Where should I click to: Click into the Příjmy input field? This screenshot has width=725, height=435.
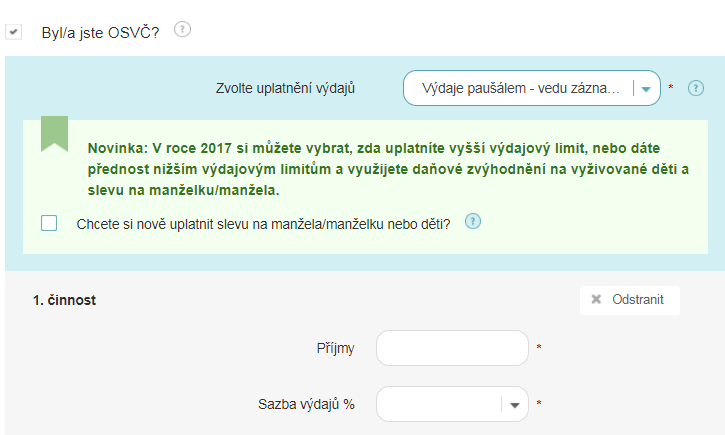click(x=451, y=348)
